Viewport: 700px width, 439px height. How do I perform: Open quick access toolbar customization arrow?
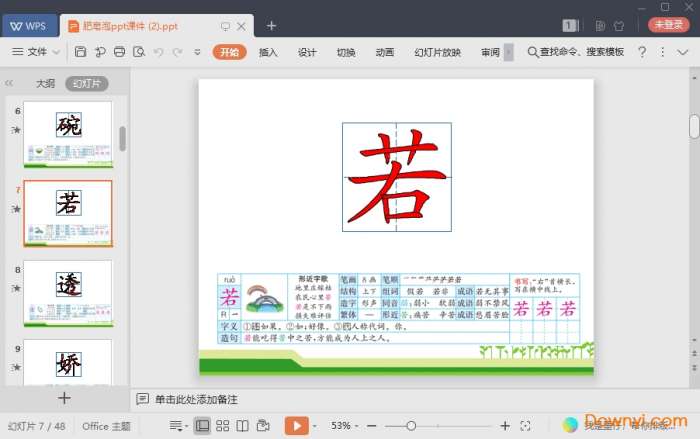click(197, 52)
